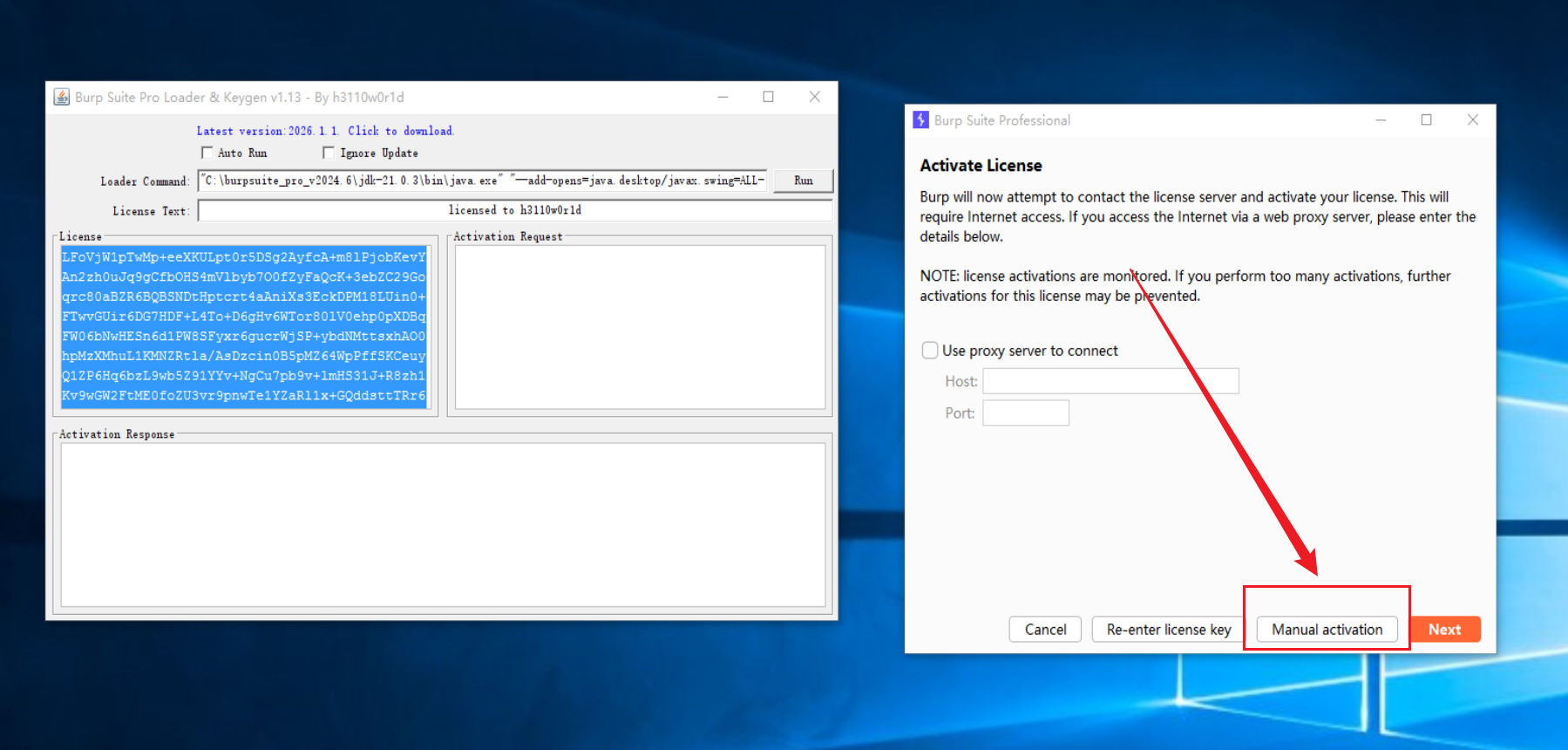The height and width of the screenshot is (750, 1568).
Task: Click the NOTE license activations paragraph
Action: tap(1185, 286)
